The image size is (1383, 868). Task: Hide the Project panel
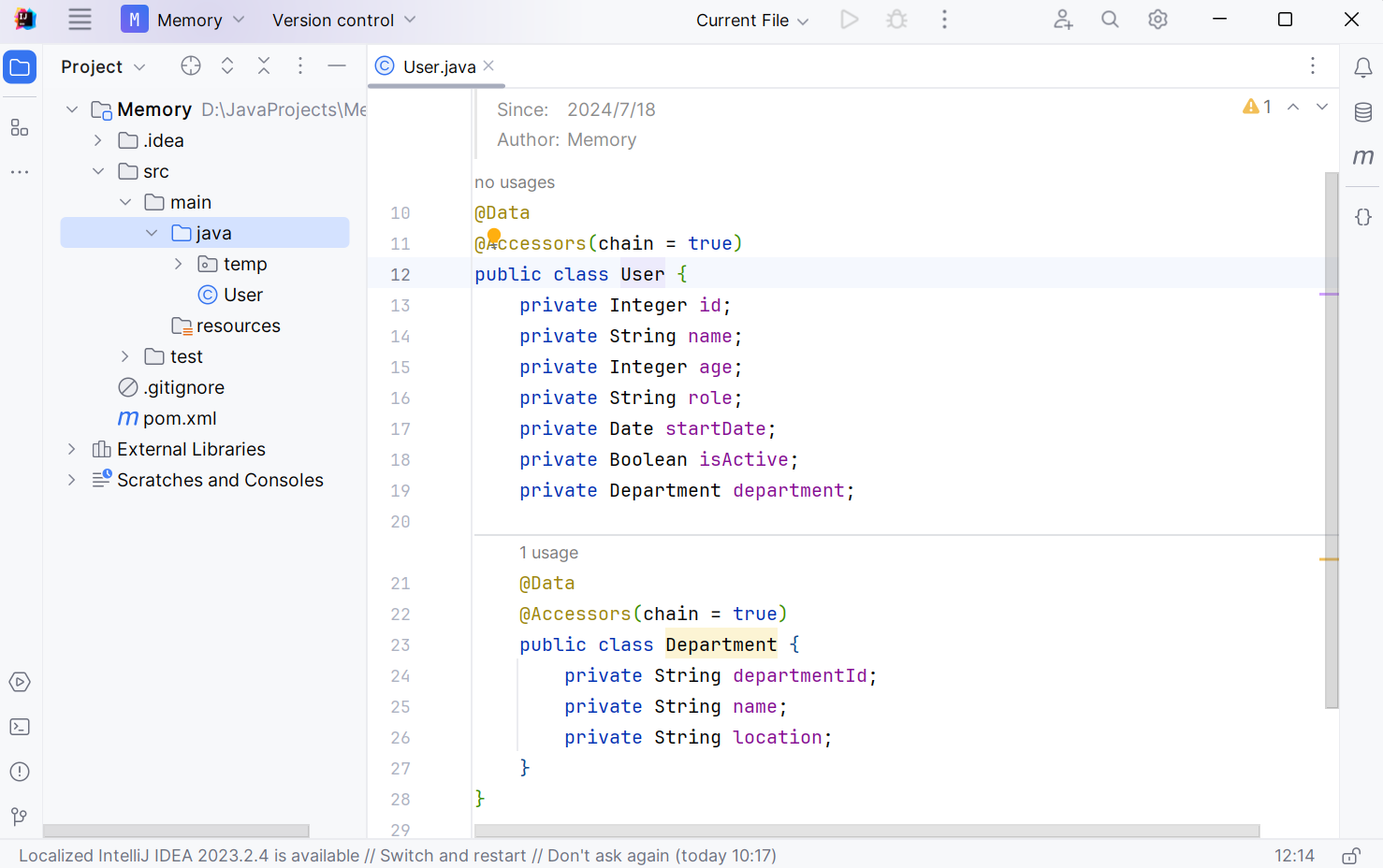click(x=337, y=65)
